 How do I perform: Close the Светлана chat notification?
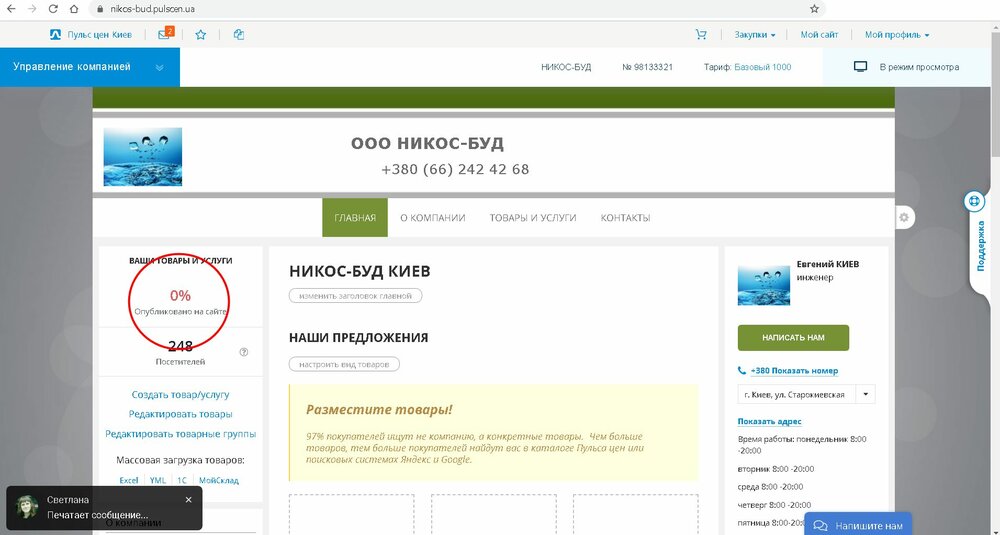188,500
